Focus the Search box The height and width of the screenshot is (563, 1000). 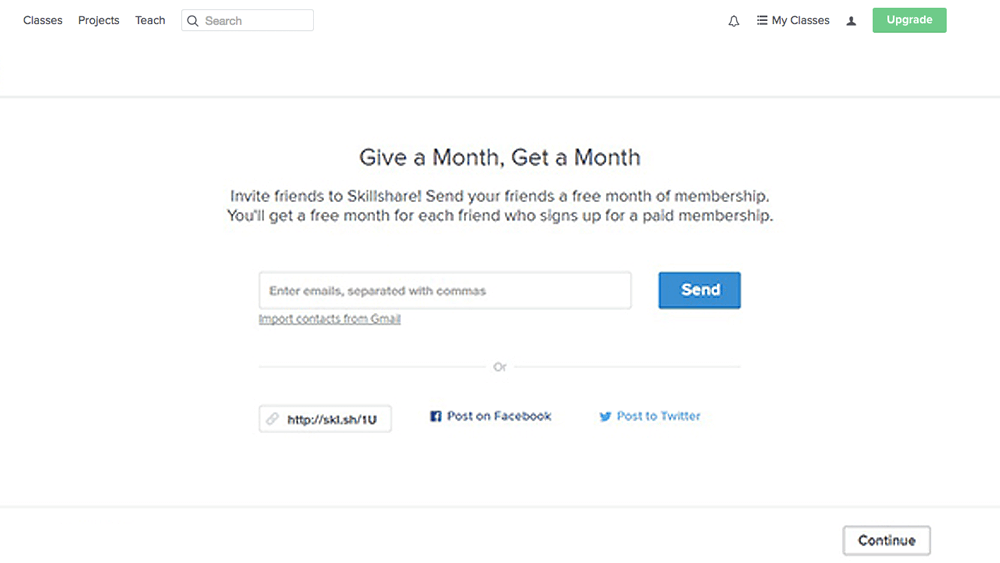click(256, 21)
